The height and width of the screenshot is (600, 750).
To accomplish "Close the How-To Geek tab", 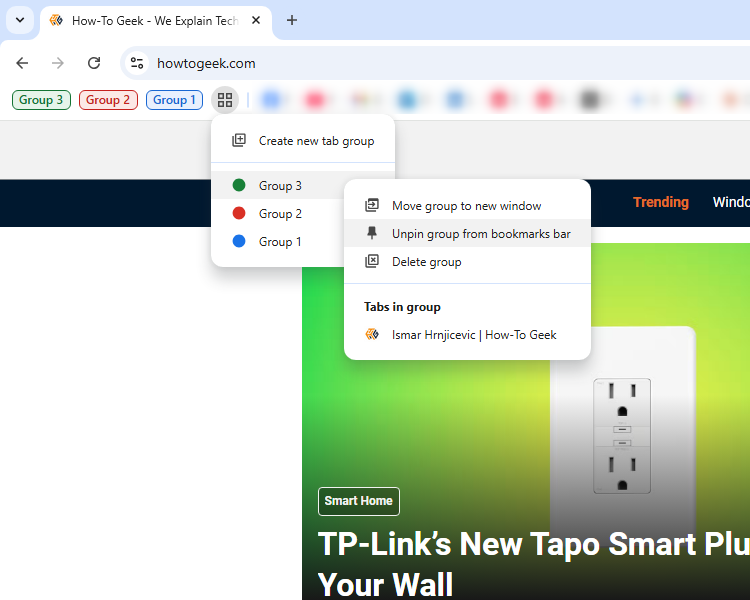I will coord(256,21).
